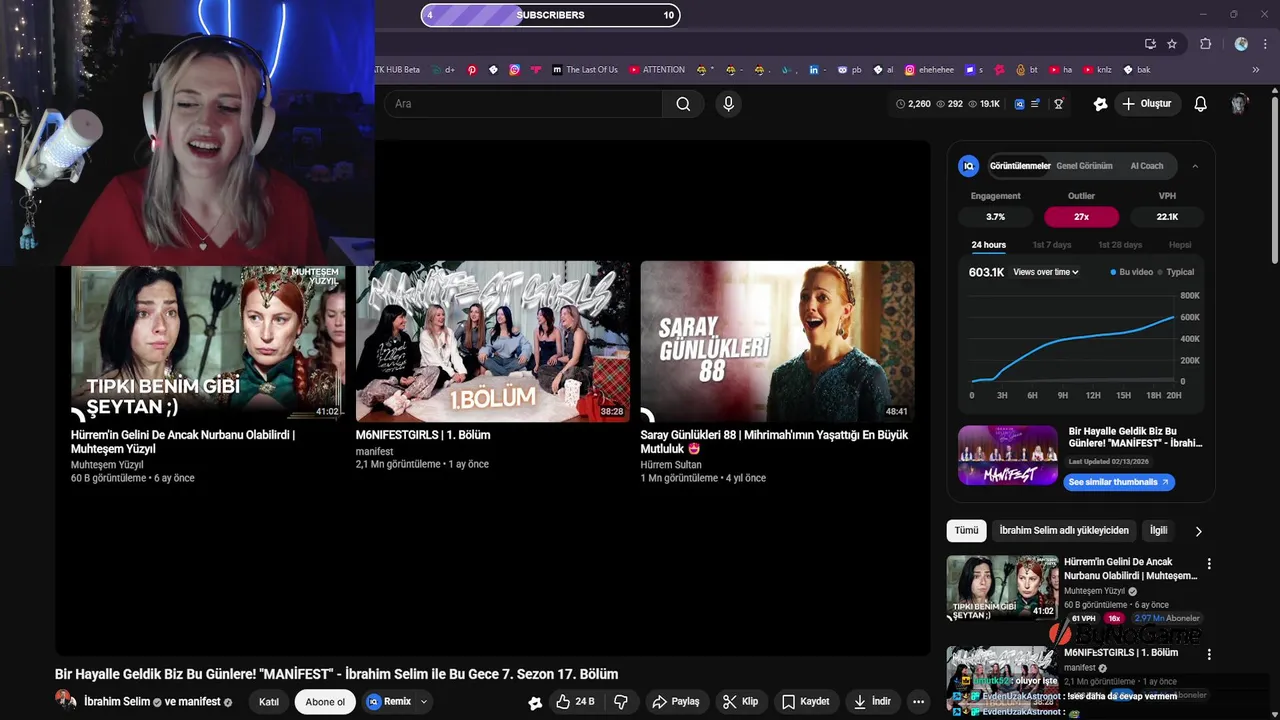
Task: Open the browser extensions puzzle icon
Action: point(1205,44)
